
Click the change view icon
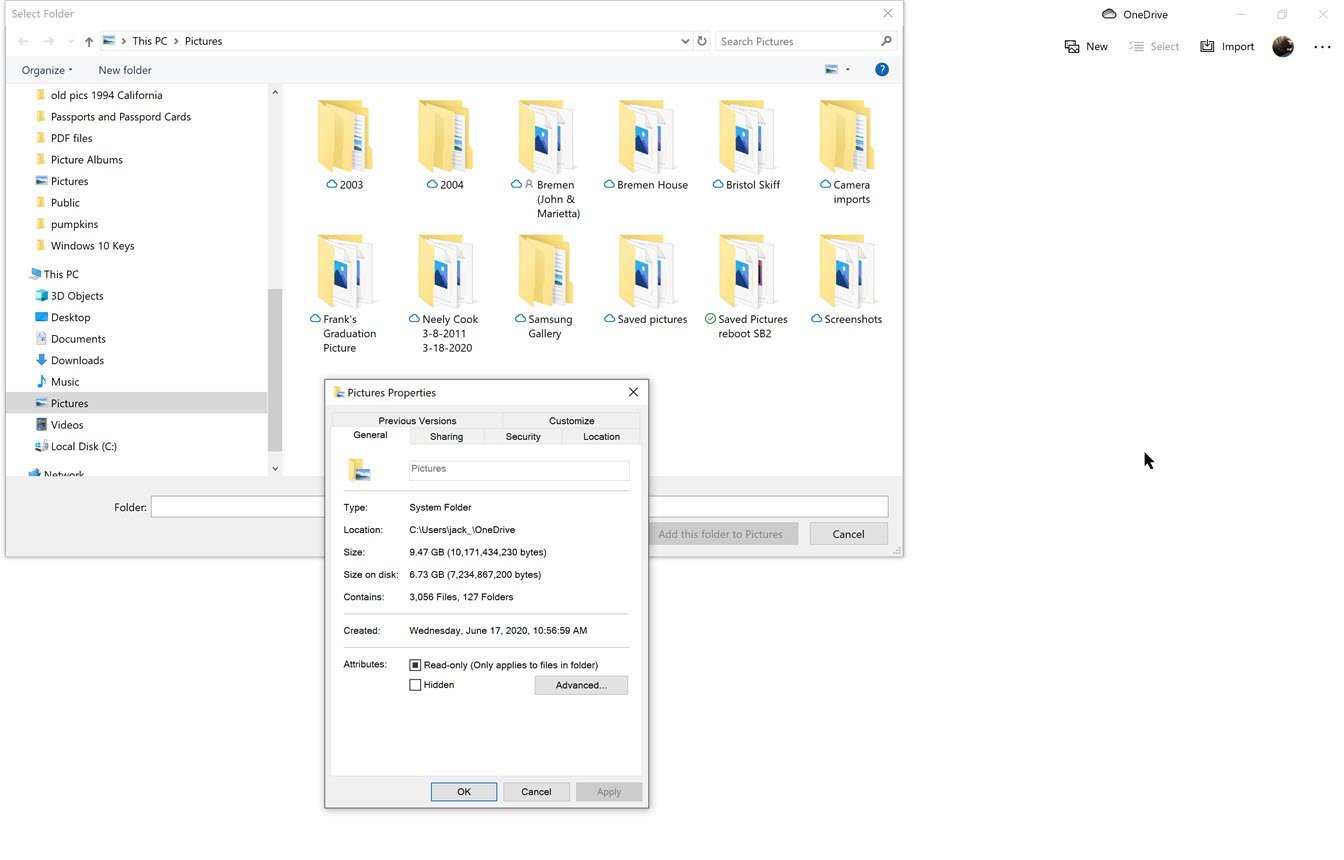831,70
